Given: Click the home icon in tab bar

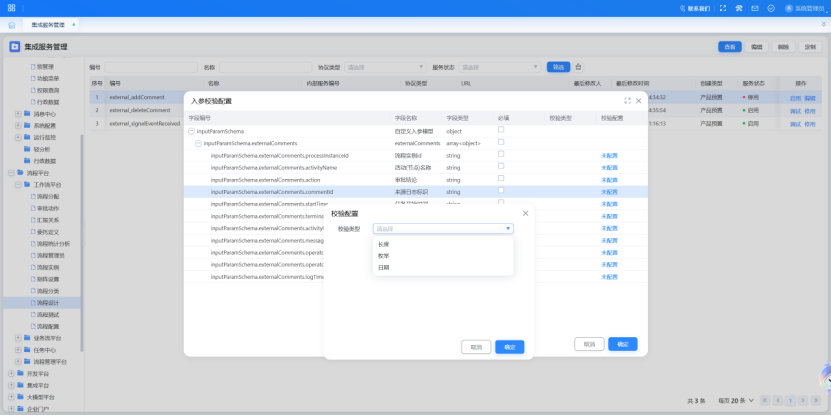Looking at the screenshot, I should pyautogui.click(x=12, y=23).
